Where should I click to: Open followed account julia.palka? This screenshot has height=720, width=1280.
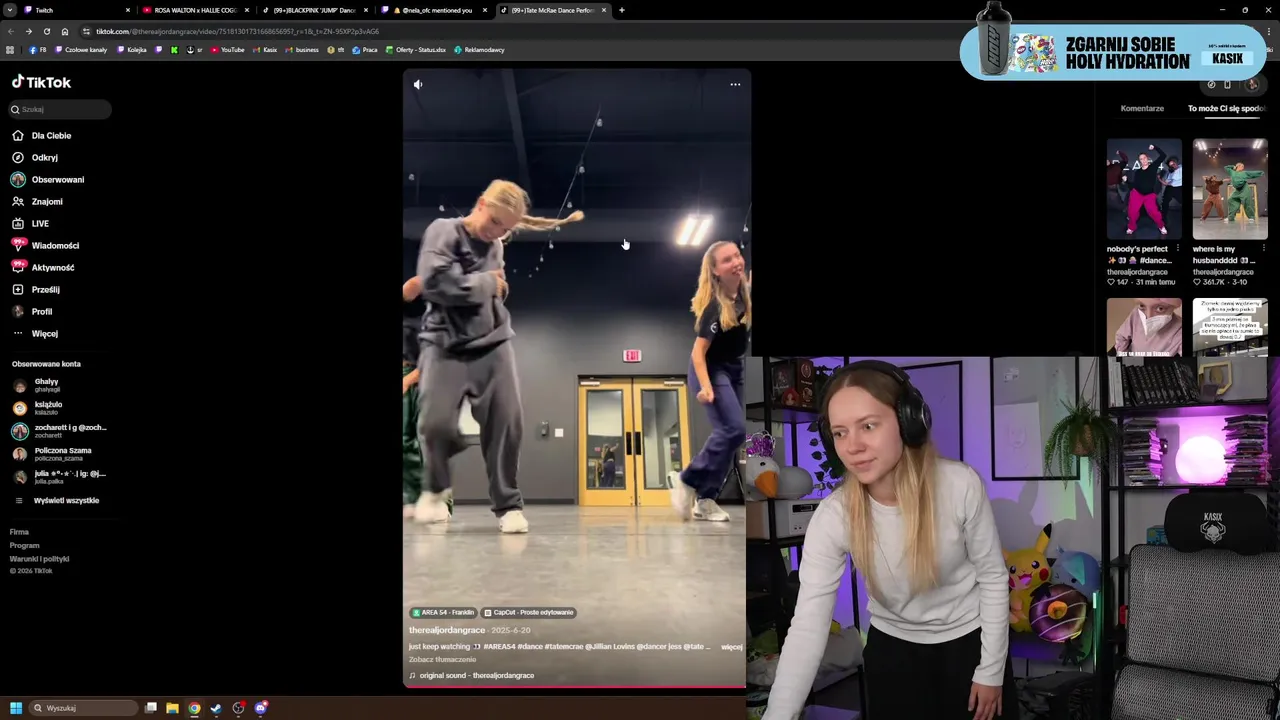point(58,477)
